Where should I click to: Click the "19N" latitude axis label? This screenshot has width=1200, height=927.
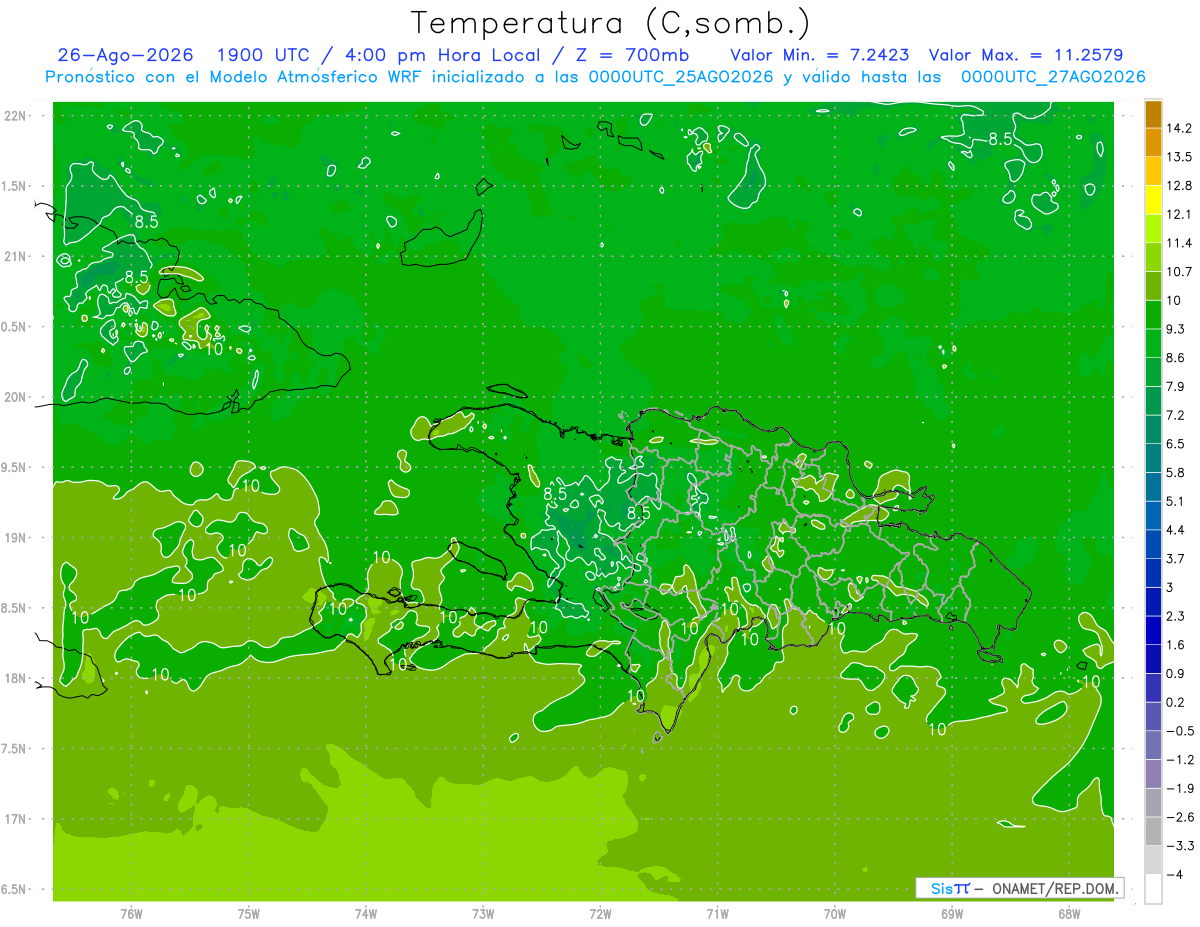pyautogui.click(x=16, y=537)
